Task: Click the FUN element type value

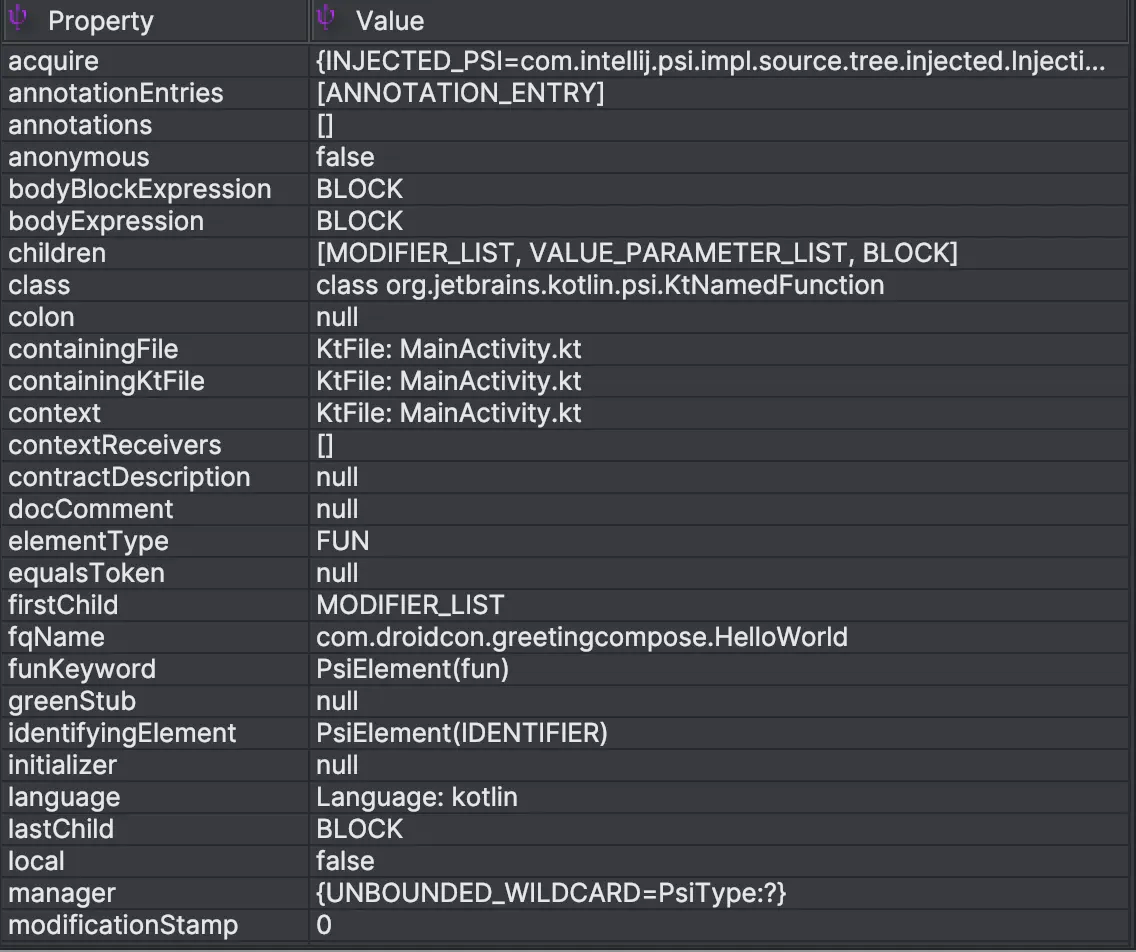Action: click(x=343, y=541)
